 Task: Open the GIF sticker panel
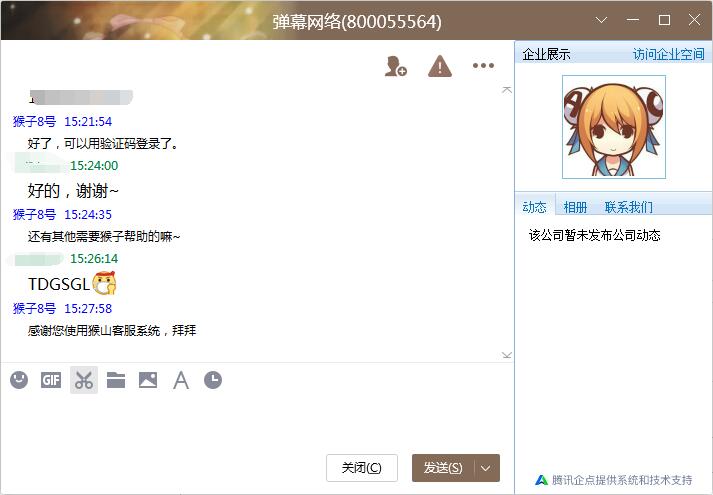(x=51, y=380)
